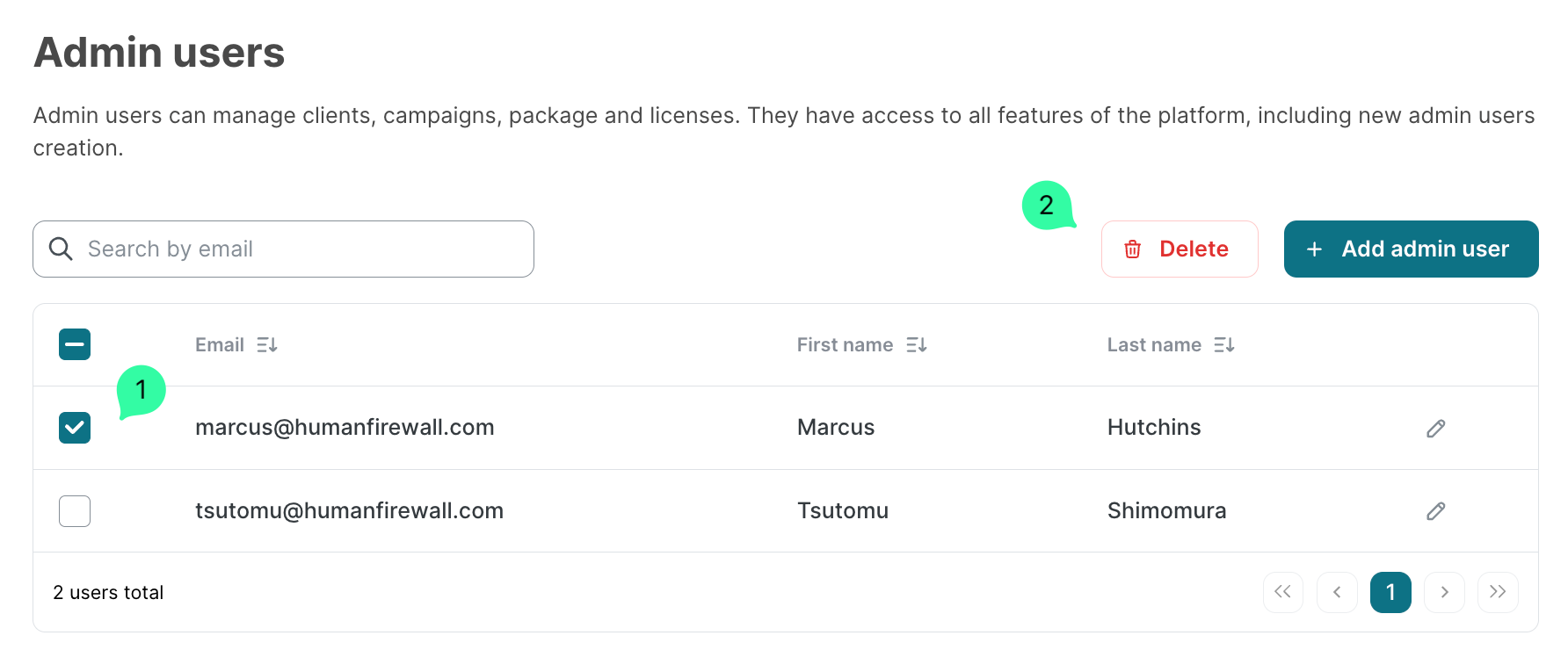Go to the next page
Screen dimensions: 1568x650
tap(1444, 592)
